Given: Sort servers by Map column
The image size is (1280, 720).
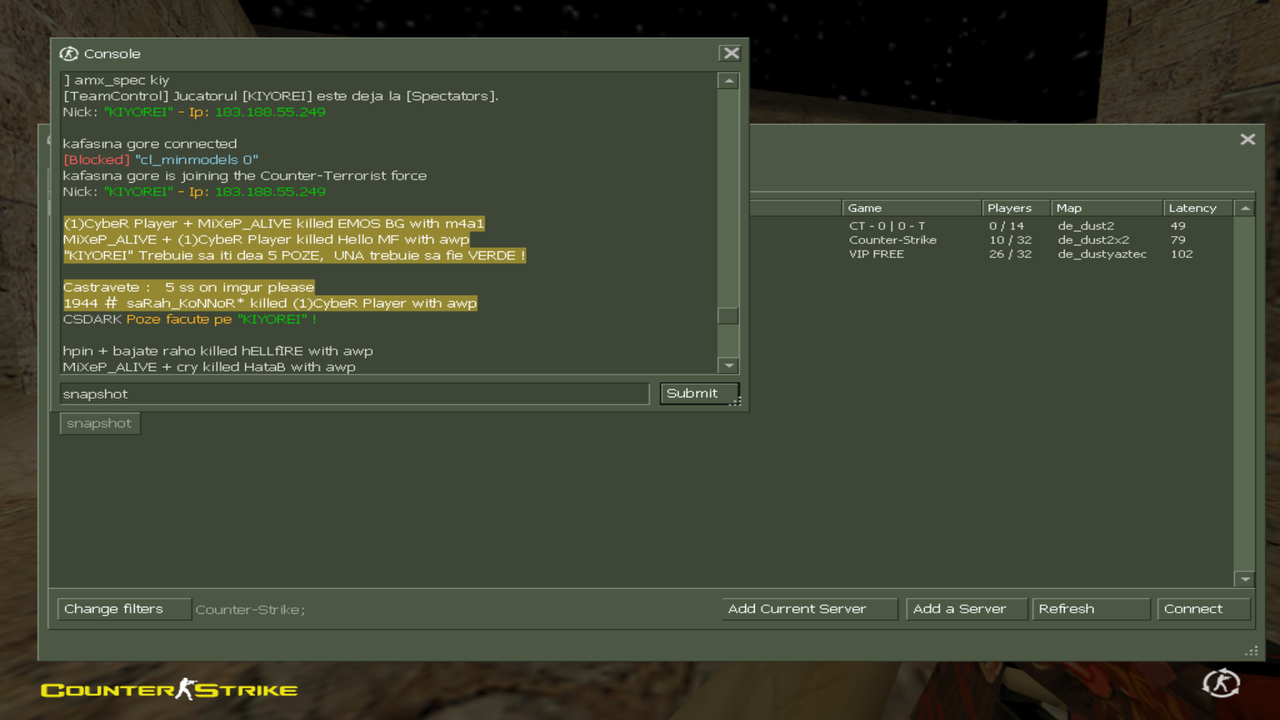Looking at the screenshot, I should pos(1106,208).
